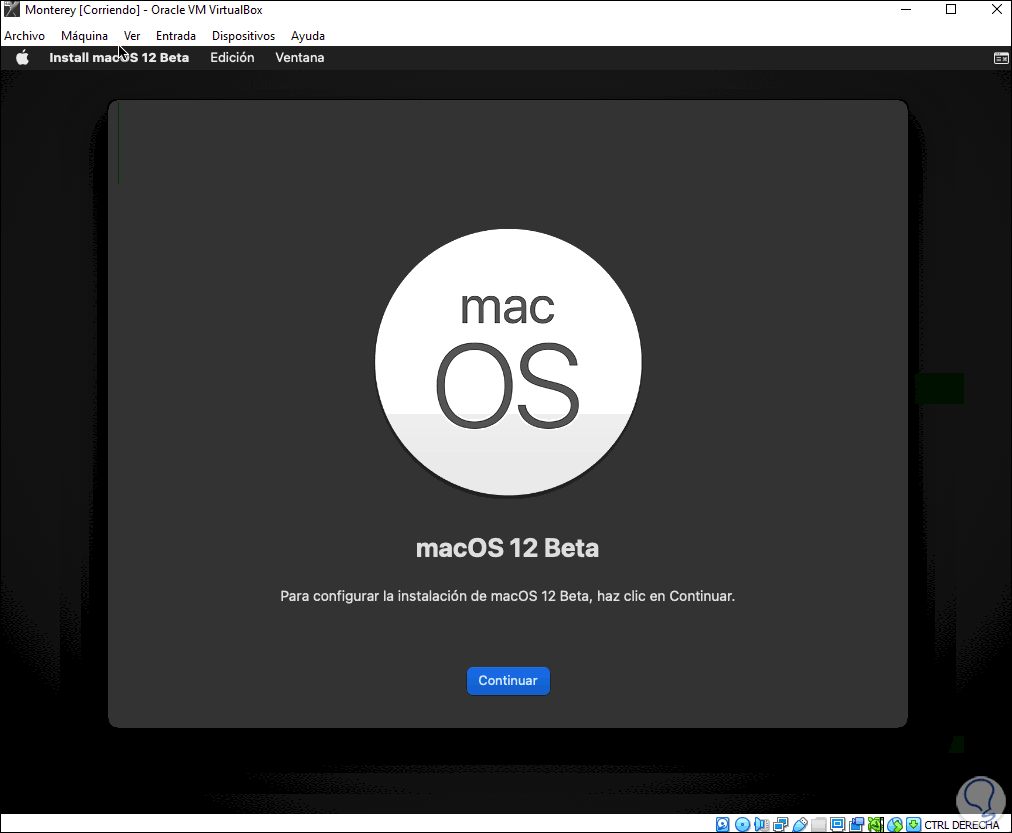The image size is (1012, 833).
Task: Click the display settings status icon
Action: (838, 824)
